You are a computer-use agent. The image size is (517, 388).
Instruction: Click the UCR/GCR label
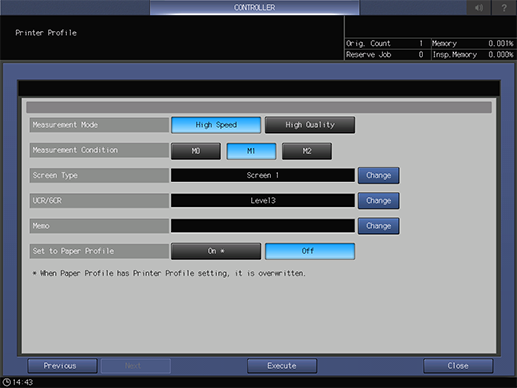tap(99, 201)
